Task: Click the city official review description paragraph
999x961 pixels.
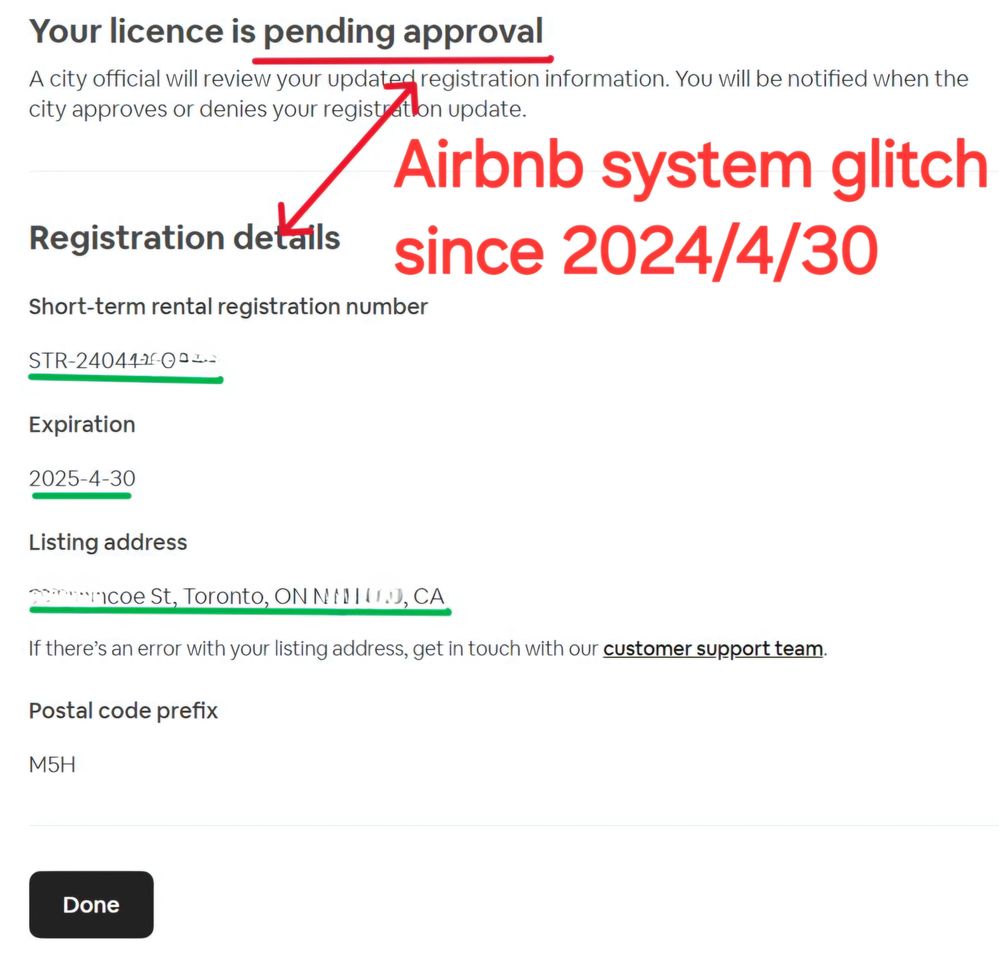Action: [x=498, y=94]
